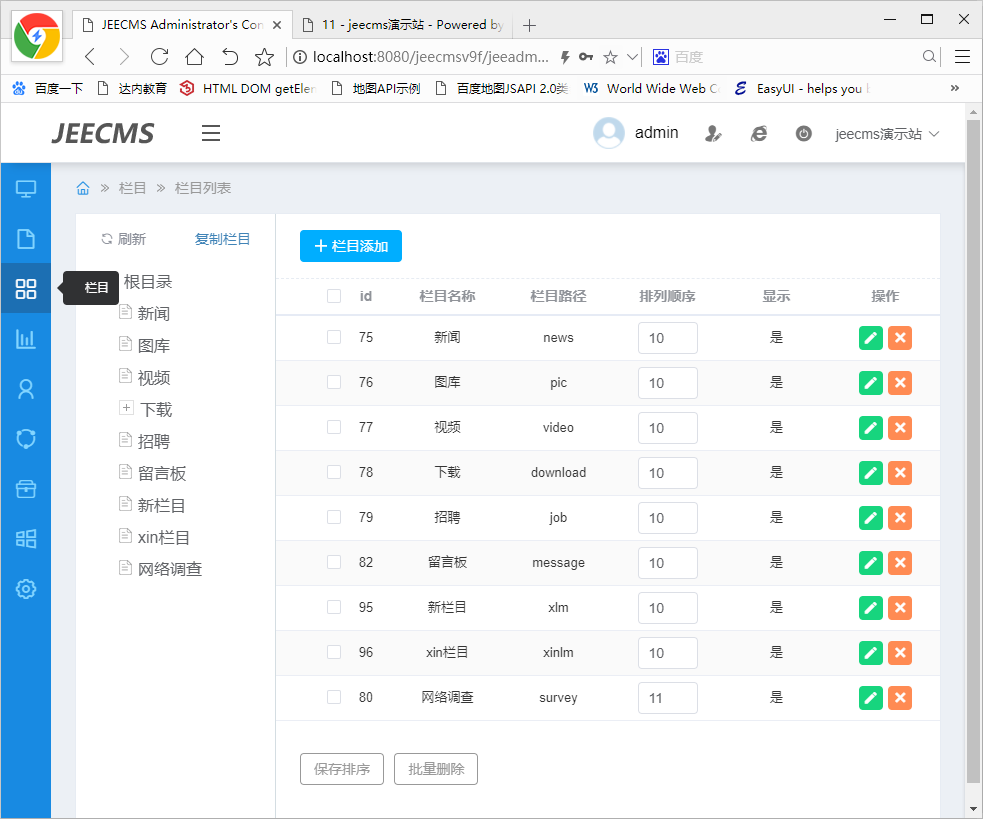Select 招聘 in the category tree
The image size is (983, 819).
[x=153, y=441]
